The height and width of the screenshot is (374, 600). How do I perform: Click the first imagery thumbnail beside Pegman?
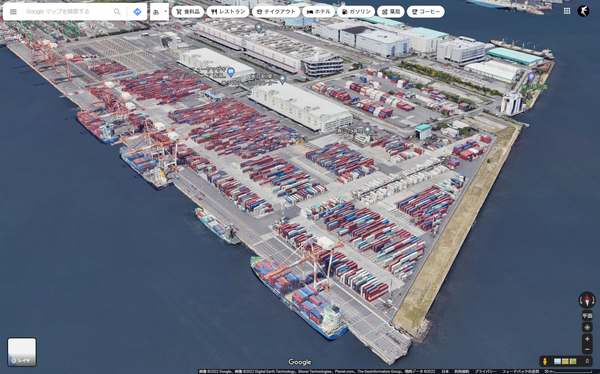[557, 361]
